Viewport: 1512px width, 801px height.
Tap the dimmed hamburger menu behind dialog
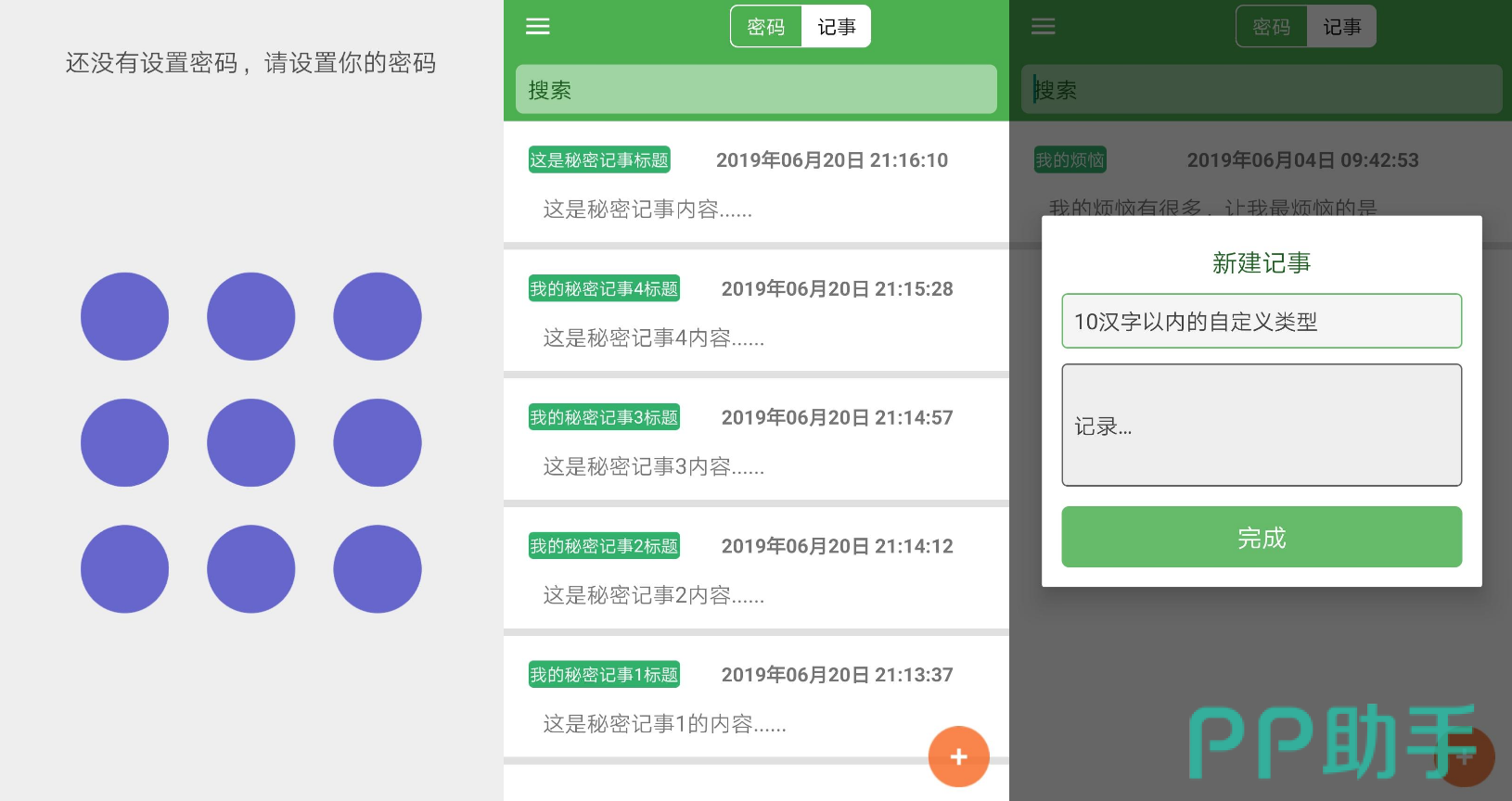coord(1044,27)
